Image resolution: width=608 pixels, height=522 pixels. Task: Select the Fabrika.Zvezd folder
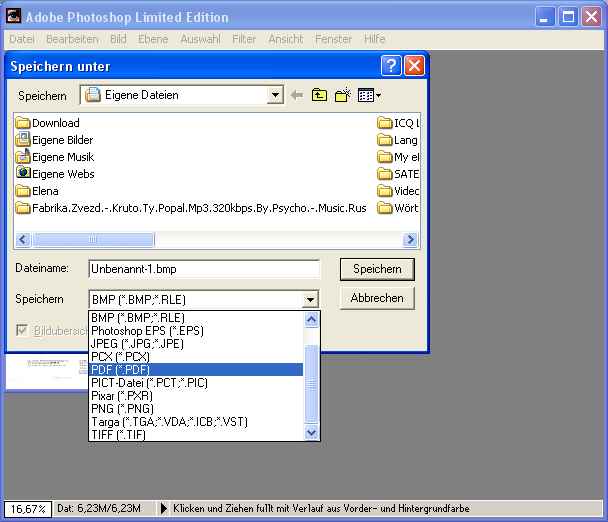(x=191, y=208)
